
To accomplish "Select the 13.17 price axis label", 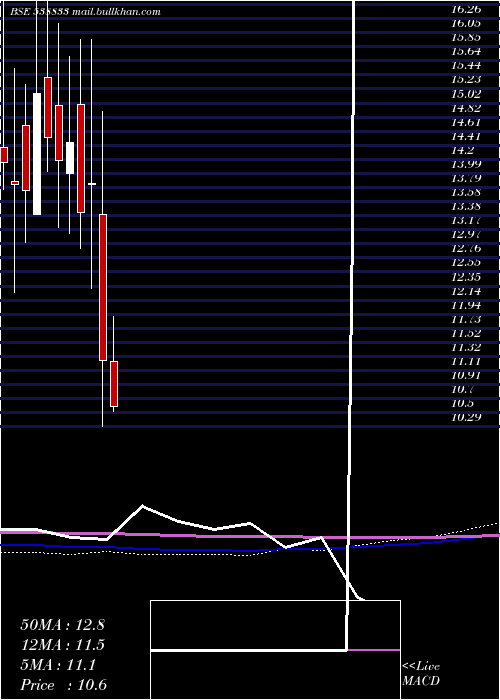I will (x=466, y=220).
